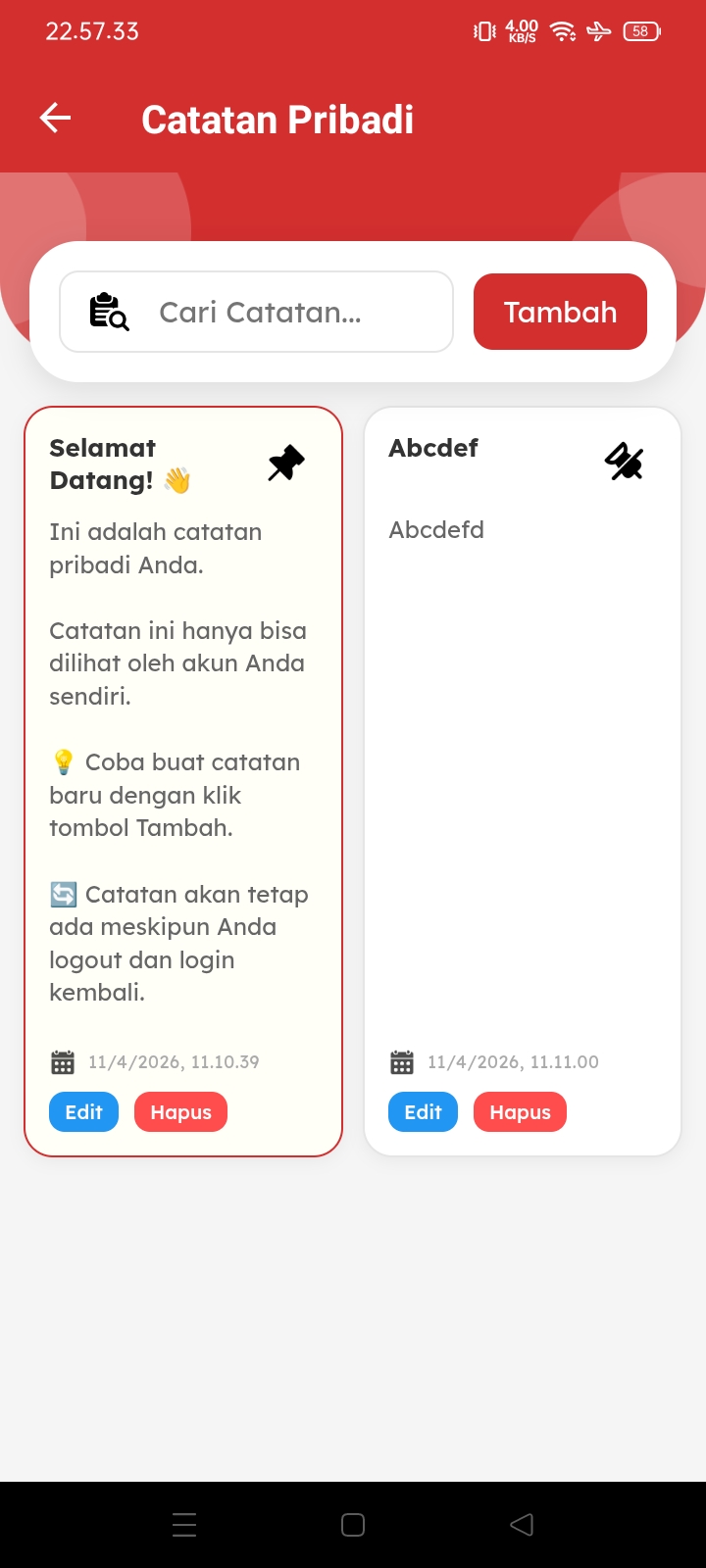
Task: Open the Abcdefd note body text
Action: (436, 530)
